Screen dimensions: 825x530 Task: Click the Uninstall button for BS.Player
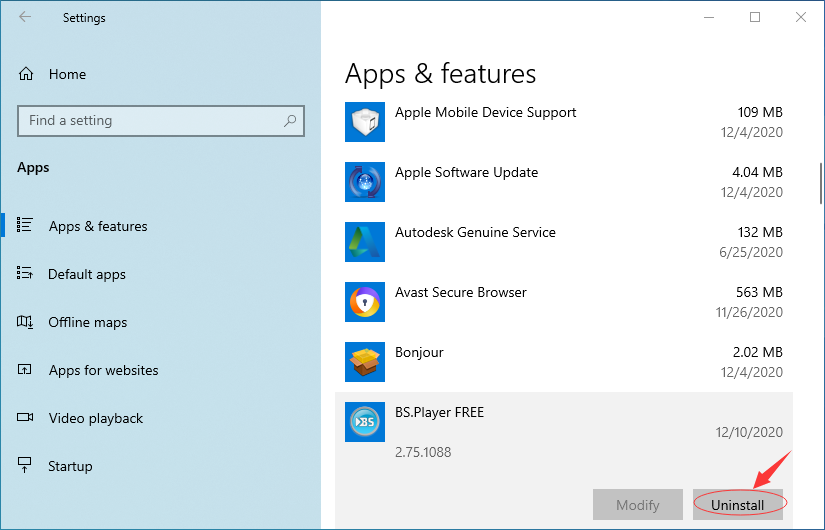[x=738, y=505]
